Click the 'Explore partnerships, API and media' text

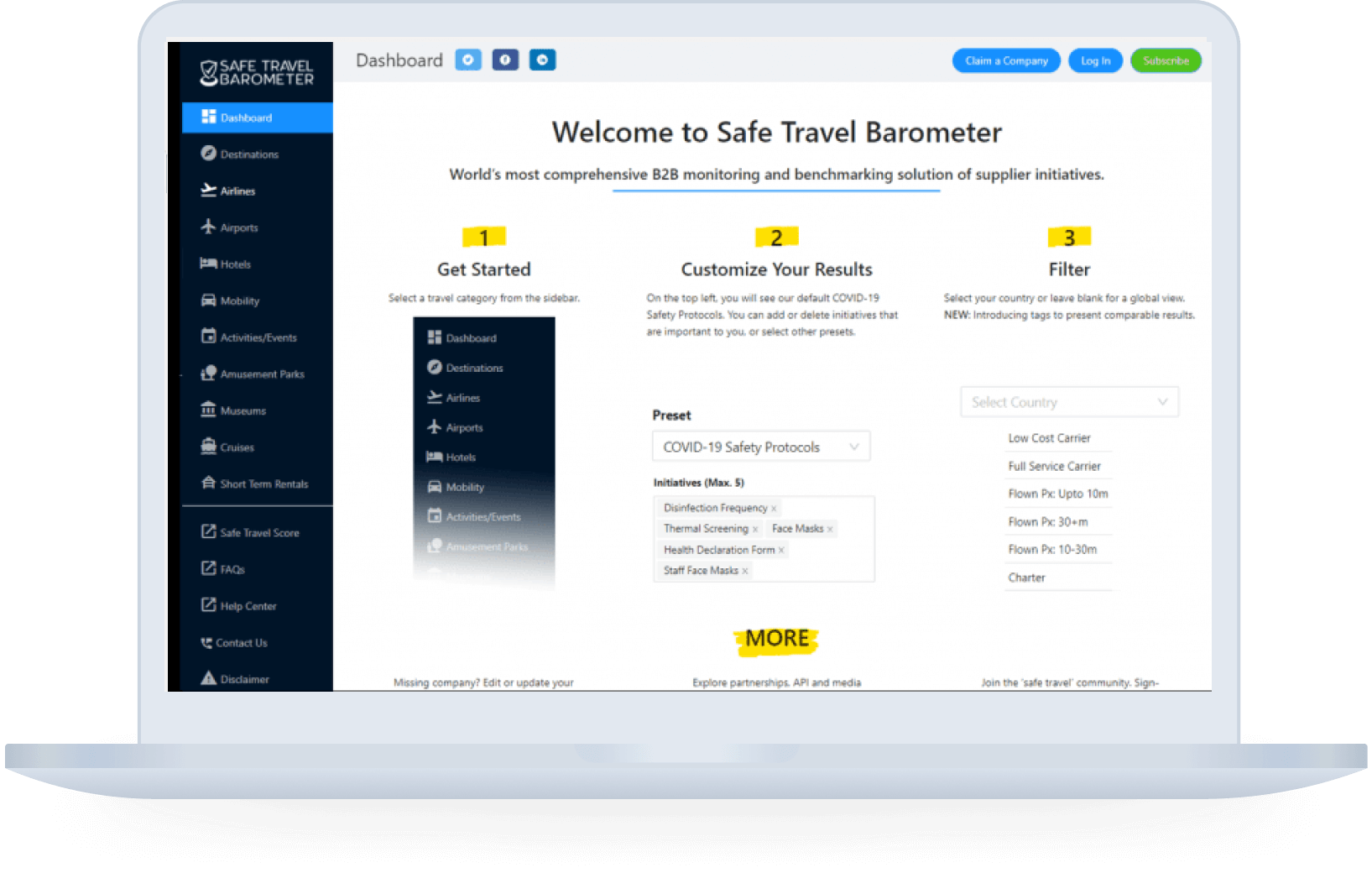777,683
